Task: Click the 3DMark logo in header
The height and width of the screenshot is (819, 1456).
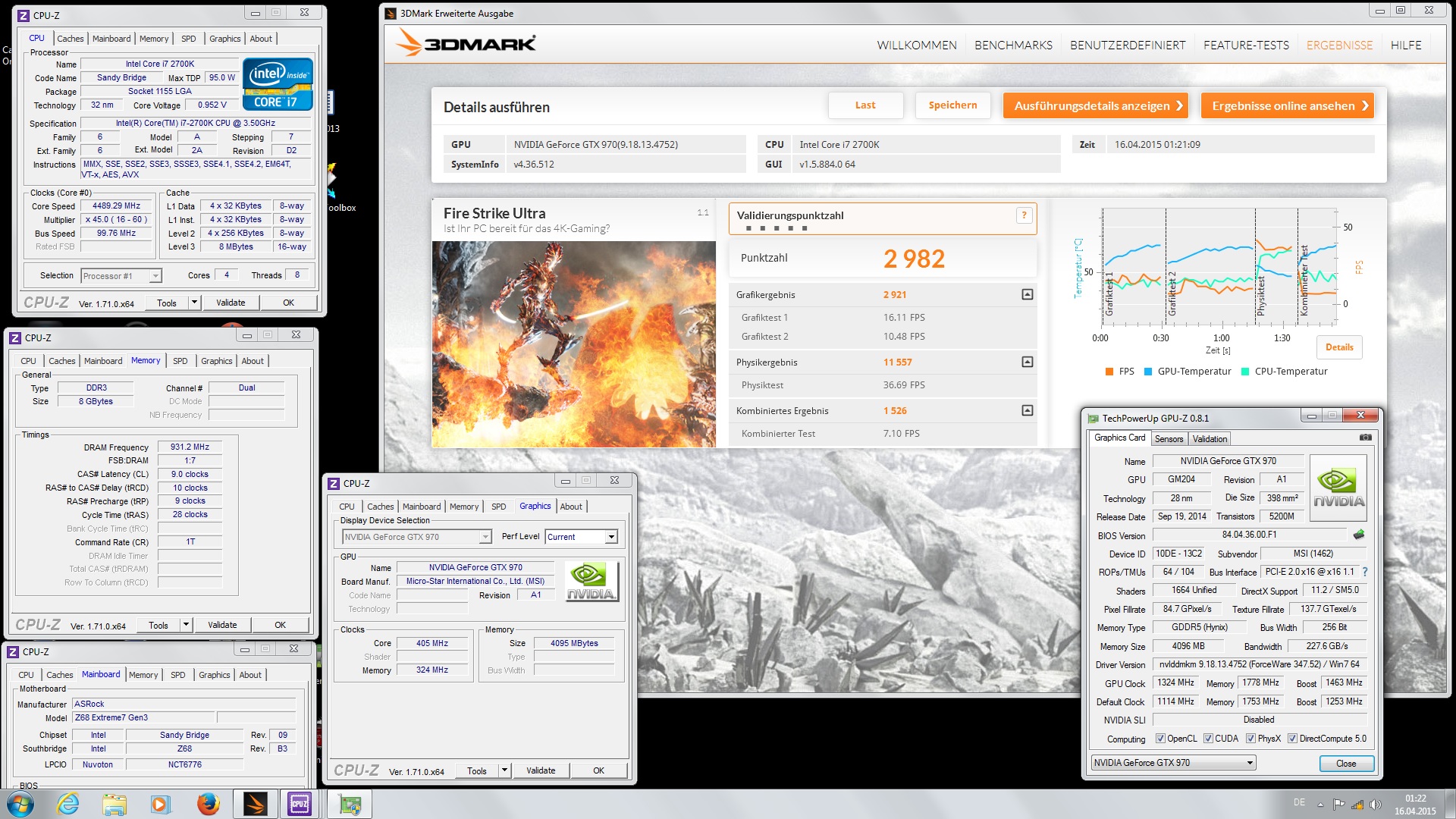Action: pos(466,43)
